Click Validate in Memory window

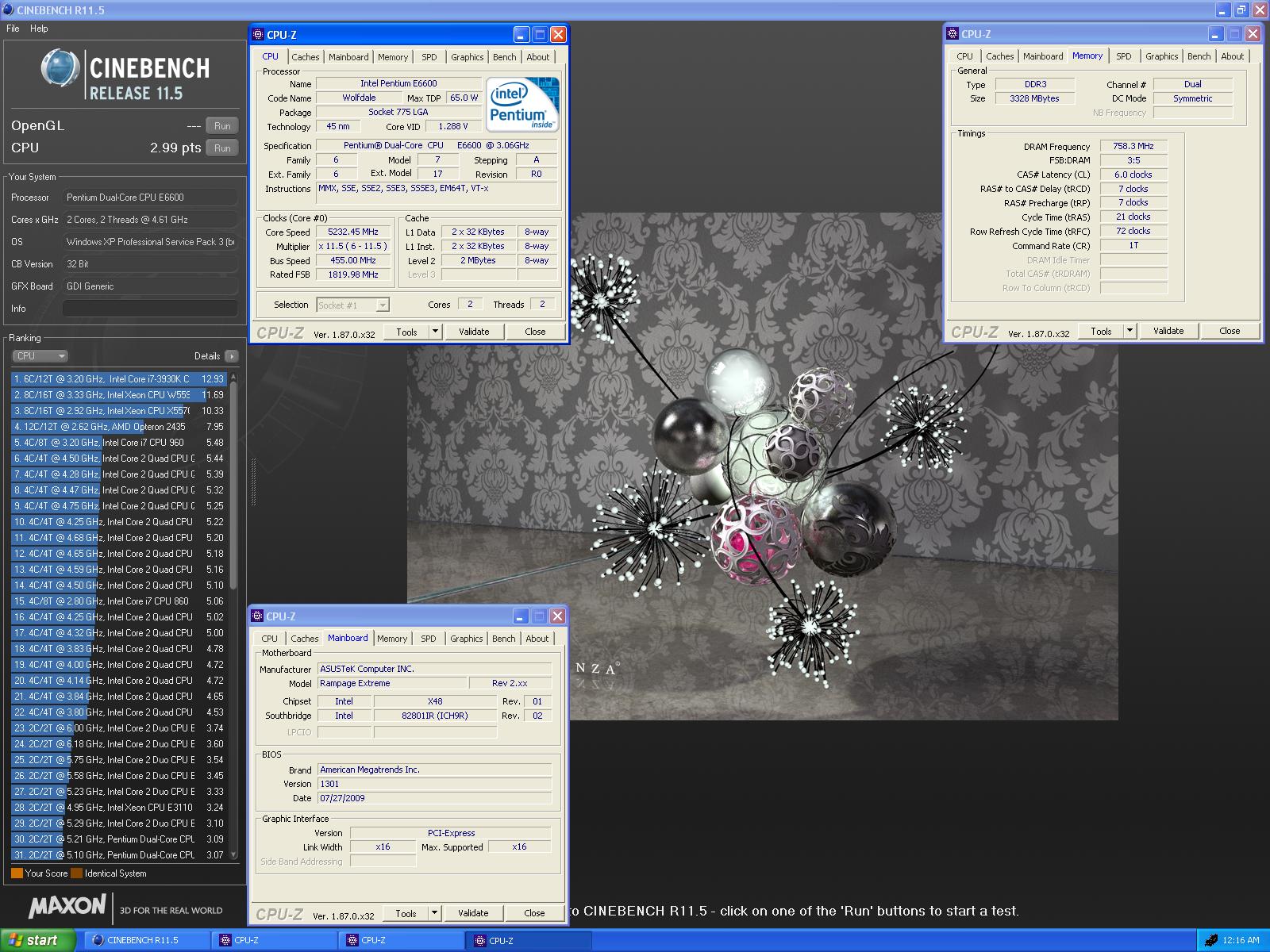click(x=1168, y=331)
